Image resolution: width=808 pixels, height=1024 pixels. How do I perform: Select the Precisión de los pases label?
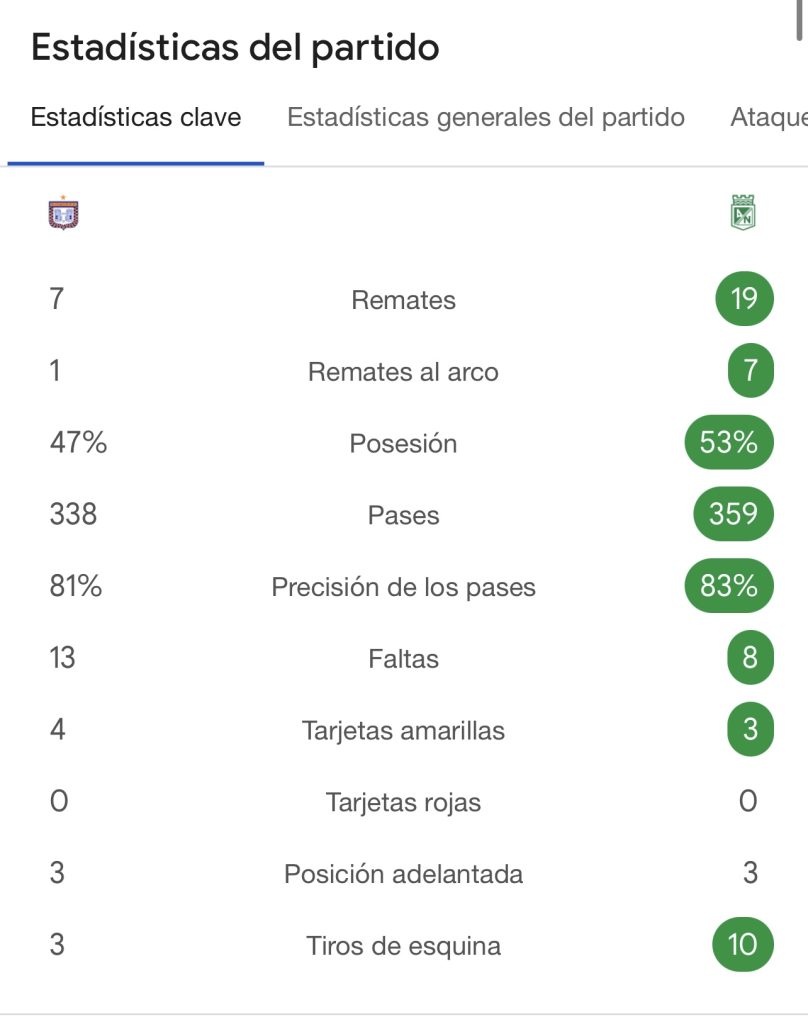(403, 588)
